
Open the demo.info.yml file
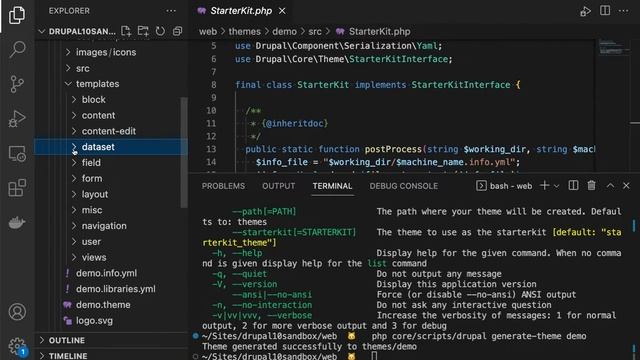point(107,273)
